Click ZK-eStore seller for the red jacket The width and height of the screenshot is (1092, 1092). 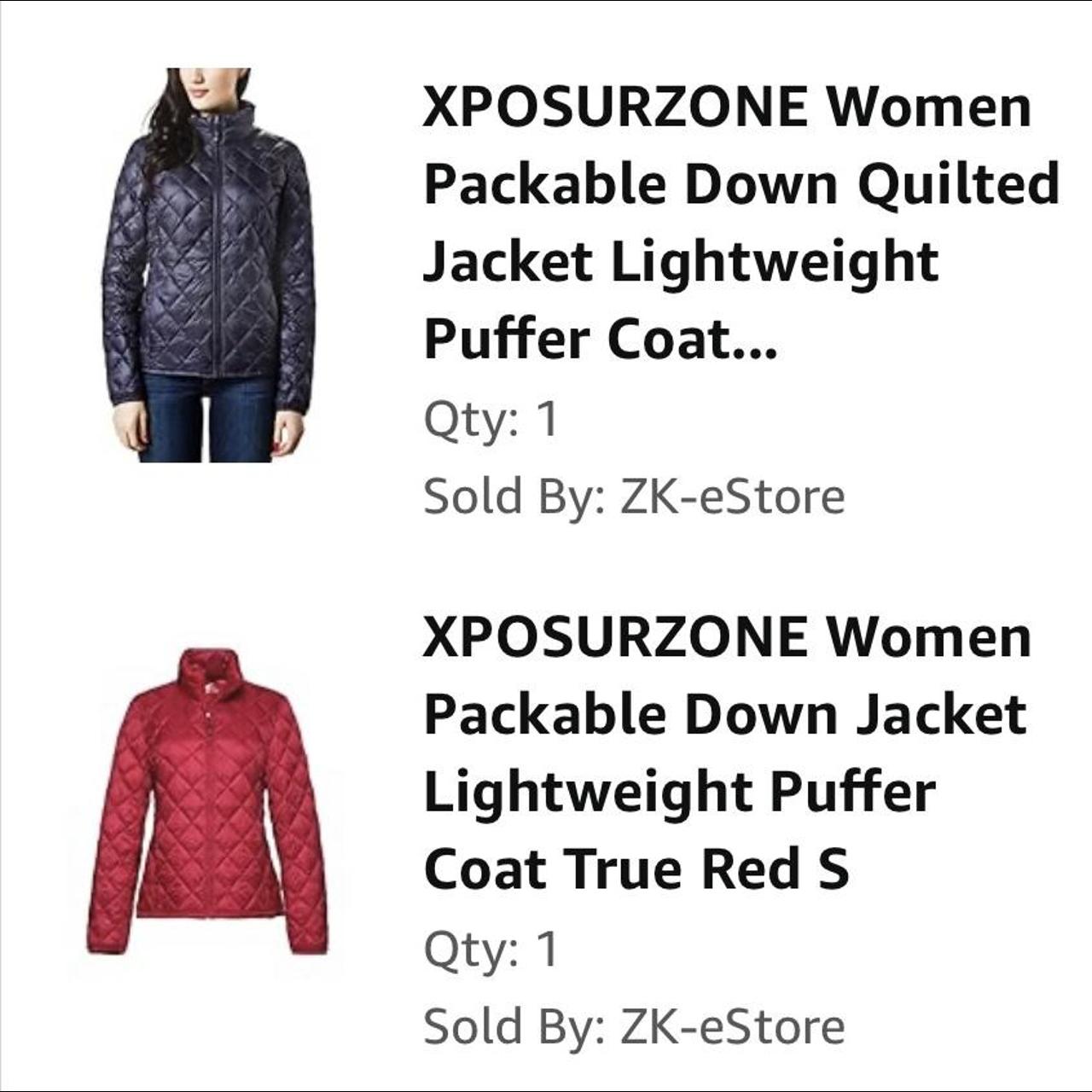[732, 1025]
